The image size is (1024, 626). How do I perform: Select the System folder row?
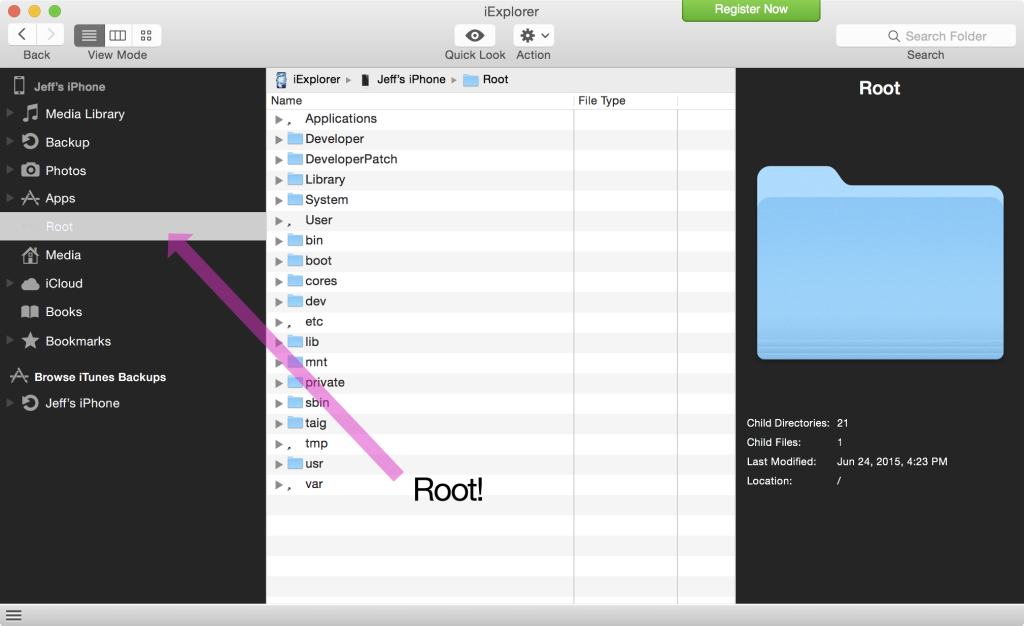pos(327,200)
